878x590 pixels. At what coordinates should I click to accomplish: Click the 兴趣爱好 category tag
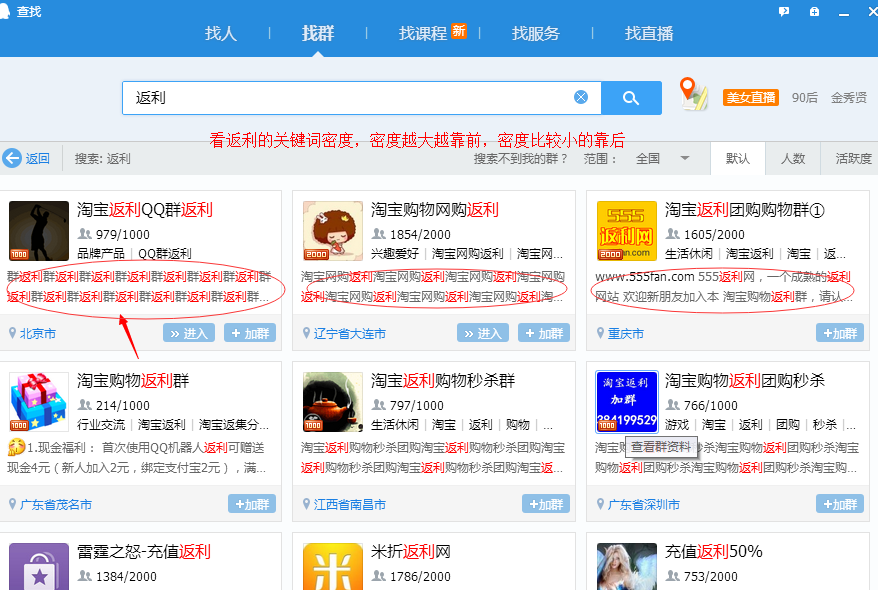[x=395, y=254]
